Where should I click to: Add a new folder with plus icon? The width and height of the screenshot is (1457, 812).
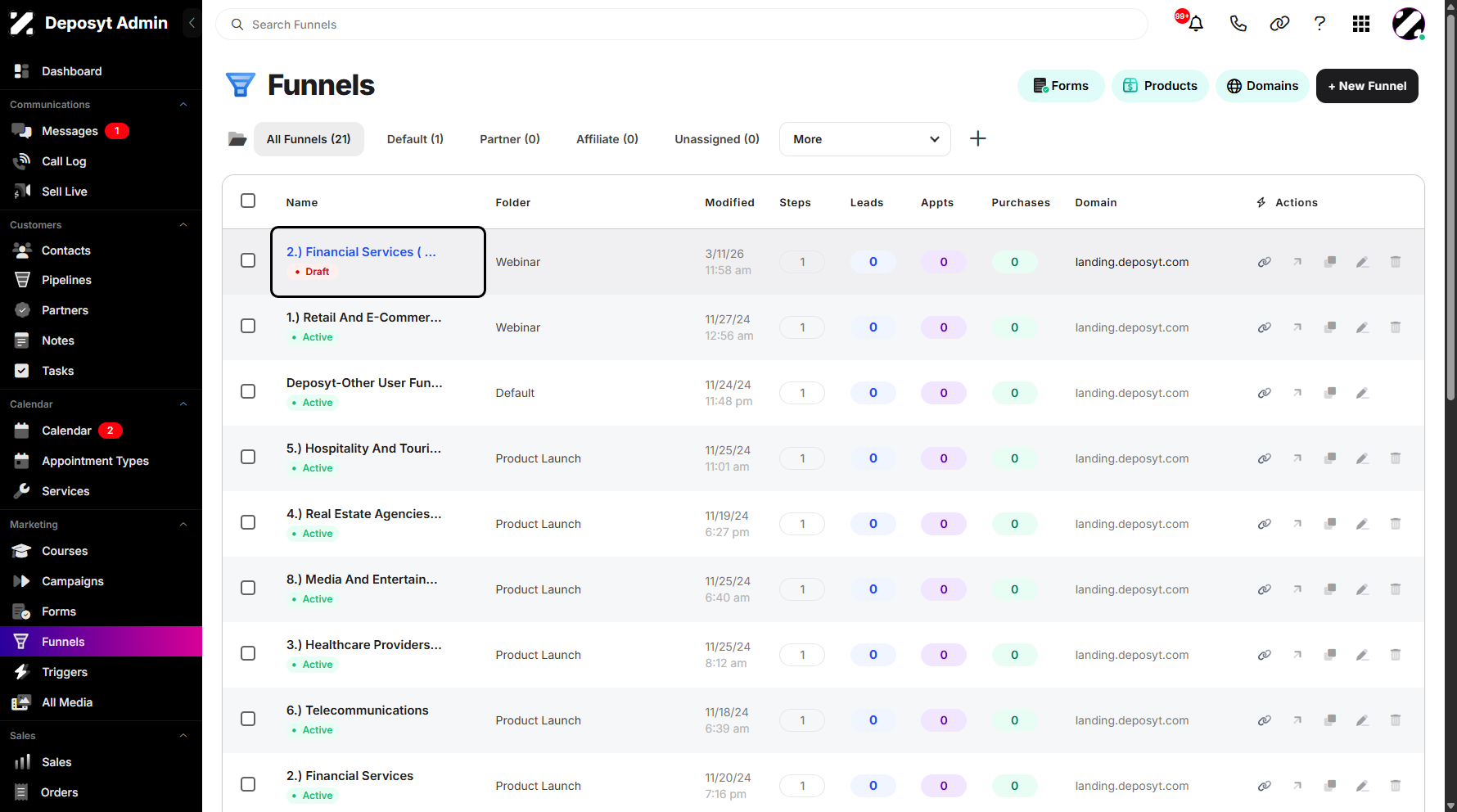(x=977, y=138)
